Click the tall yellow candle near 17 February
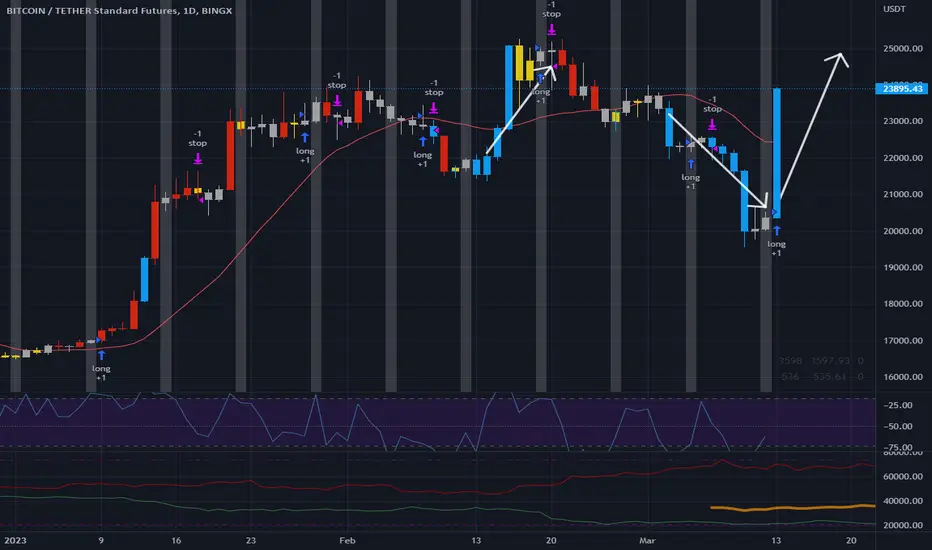 [519, 63]
